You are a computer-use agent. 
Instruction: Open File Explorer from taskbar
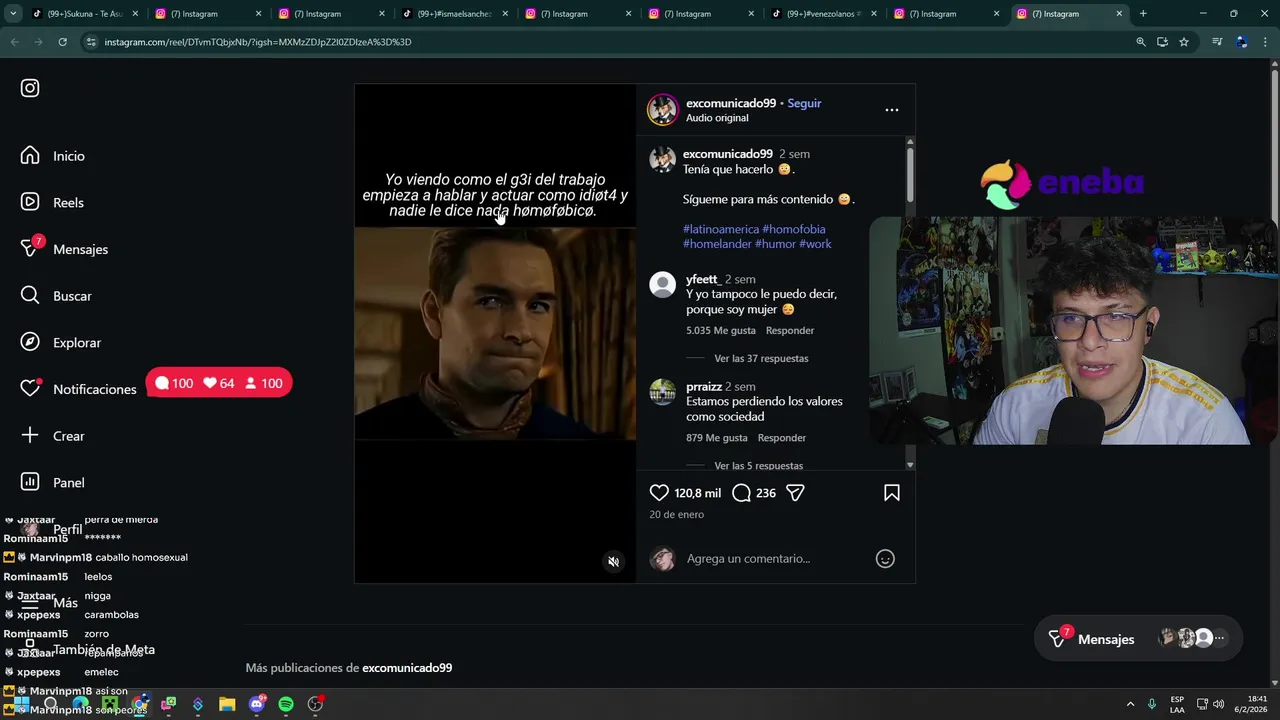click(x=227, y=704)
